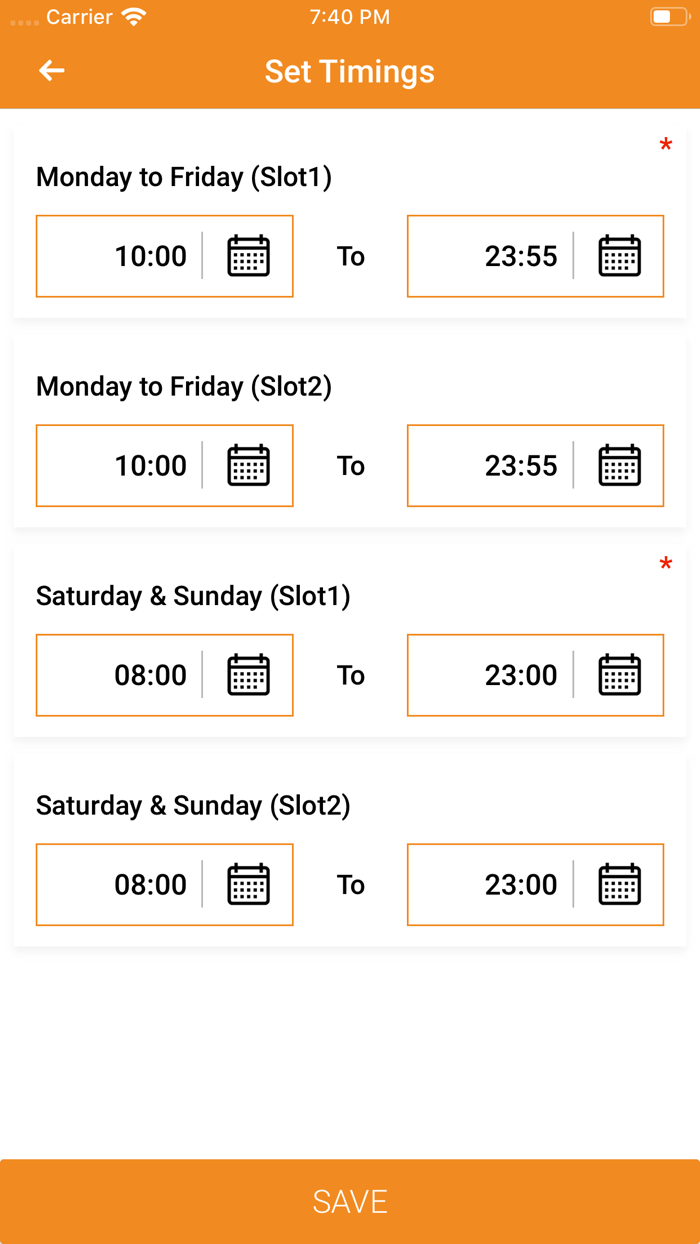Select Saturday & Sunday Slot1 start time 08:00
Viewport: 700px width, 1244px height.
click(150, 675)
